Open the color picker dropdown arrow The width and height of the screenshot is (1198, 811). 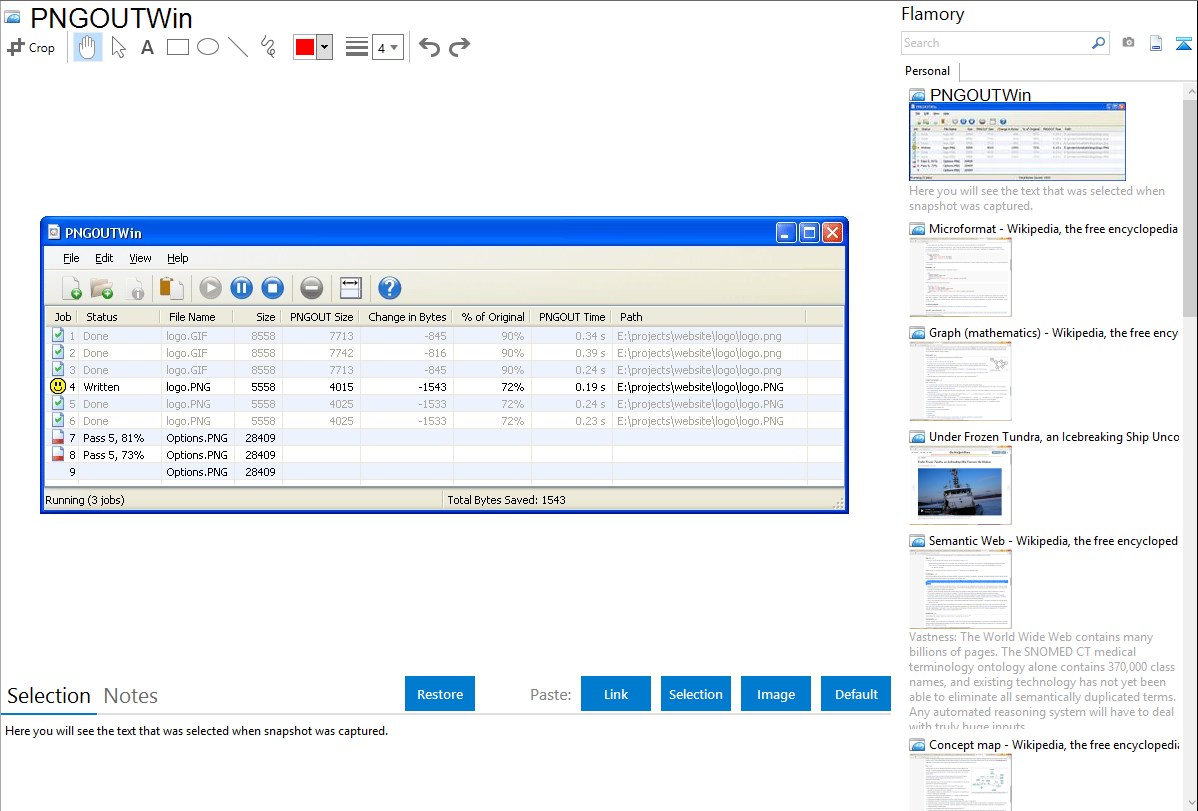(325, 47)
